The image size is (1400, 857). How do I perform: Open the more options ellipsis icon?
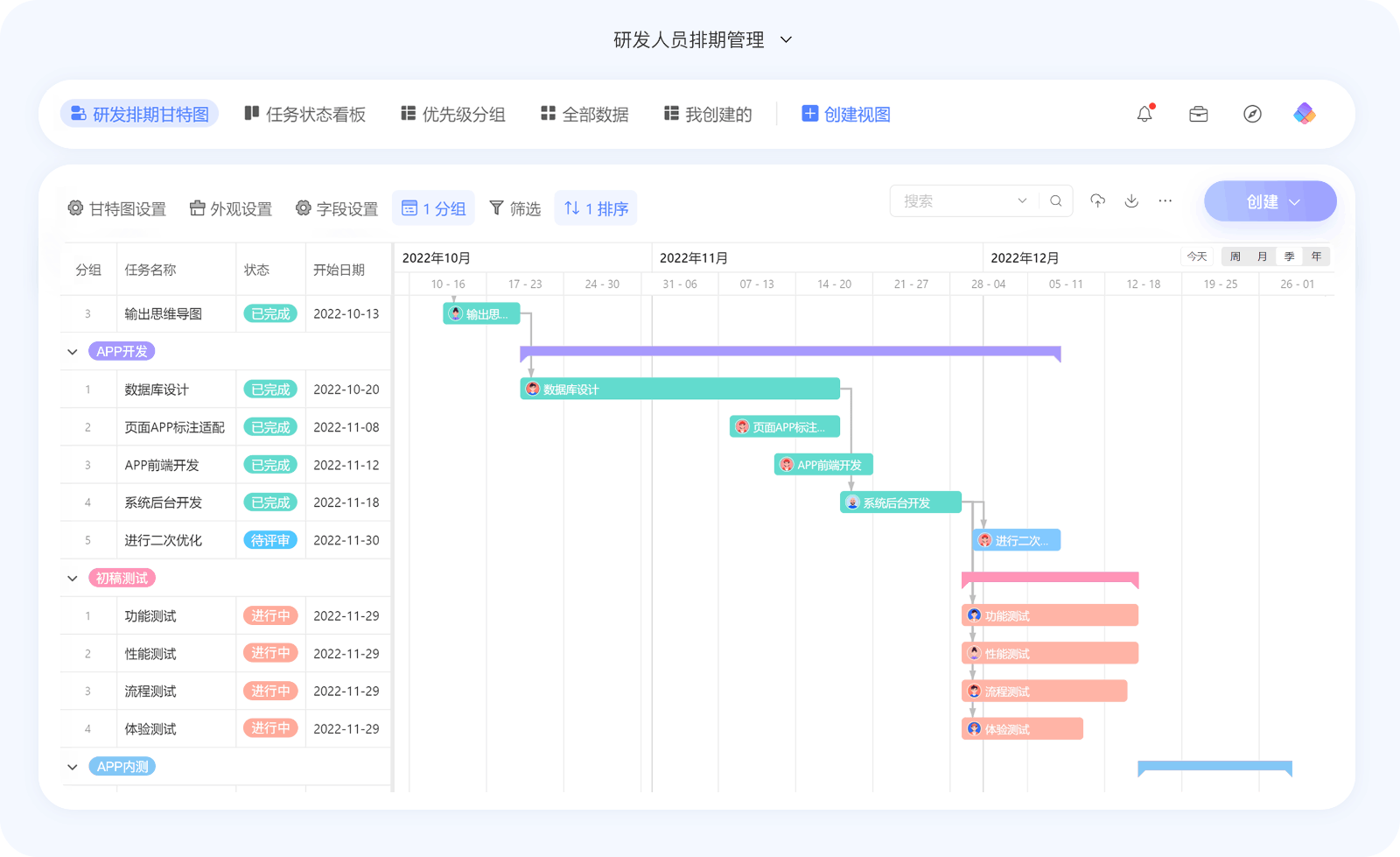tap(1165, 200)
